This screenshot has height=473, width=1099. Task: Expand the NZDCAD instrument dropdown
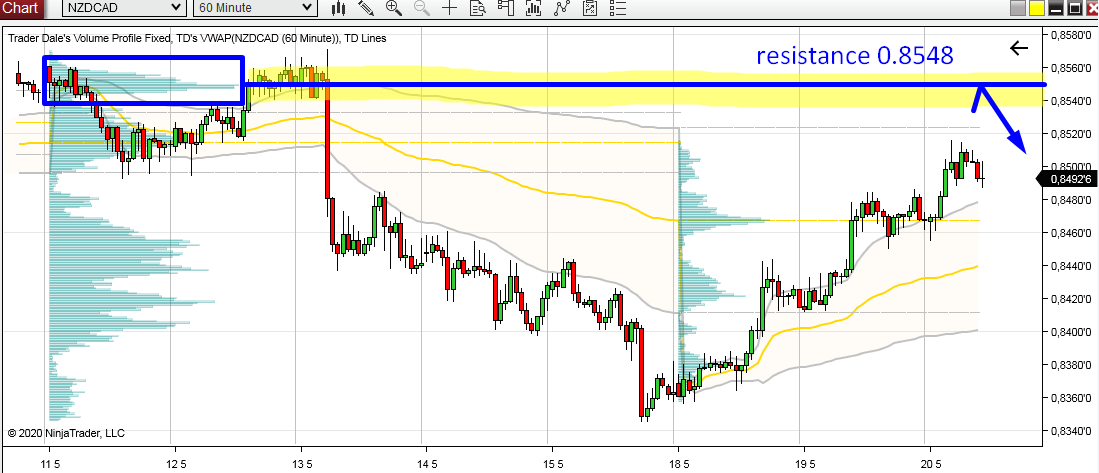tap(125, 7)
